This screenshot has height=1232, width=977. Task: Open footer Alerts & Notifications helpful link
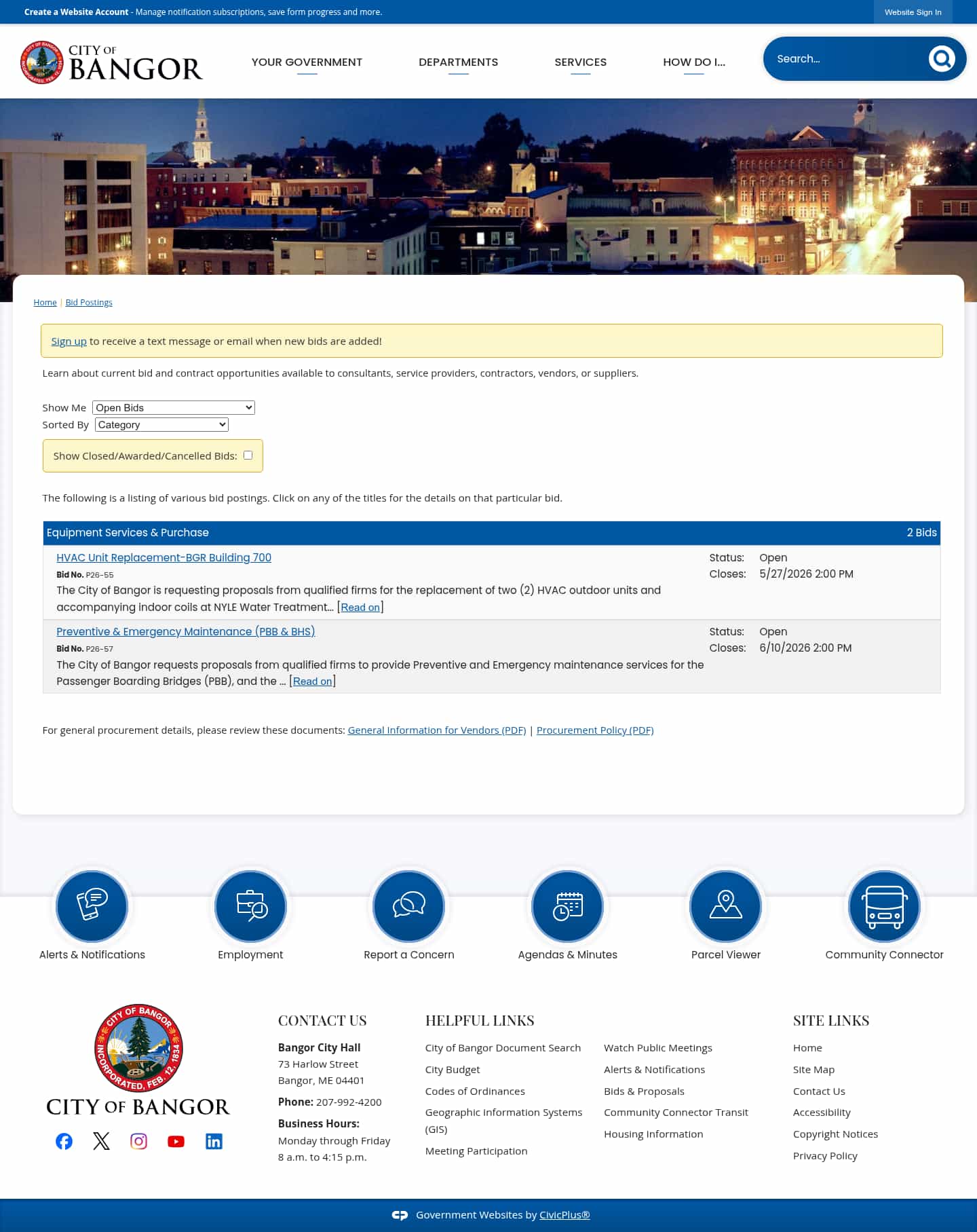tap(654, 1069)
